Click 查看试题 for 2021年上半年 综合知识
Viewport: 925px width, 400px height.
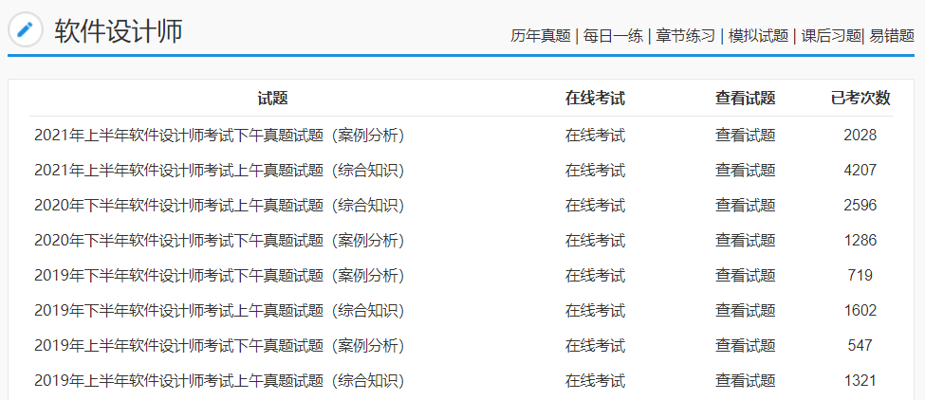point(745,171)
